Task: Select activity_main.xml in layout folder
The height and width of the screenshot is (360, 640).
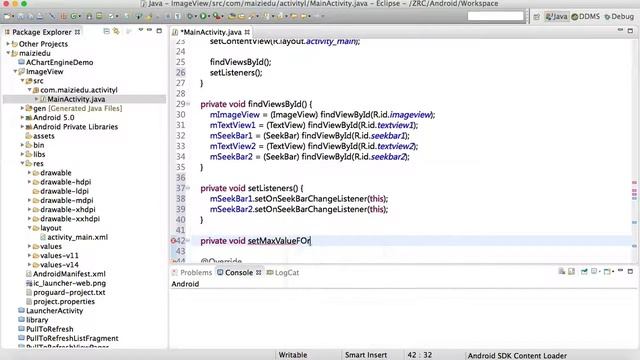Action: pos(78,237)
